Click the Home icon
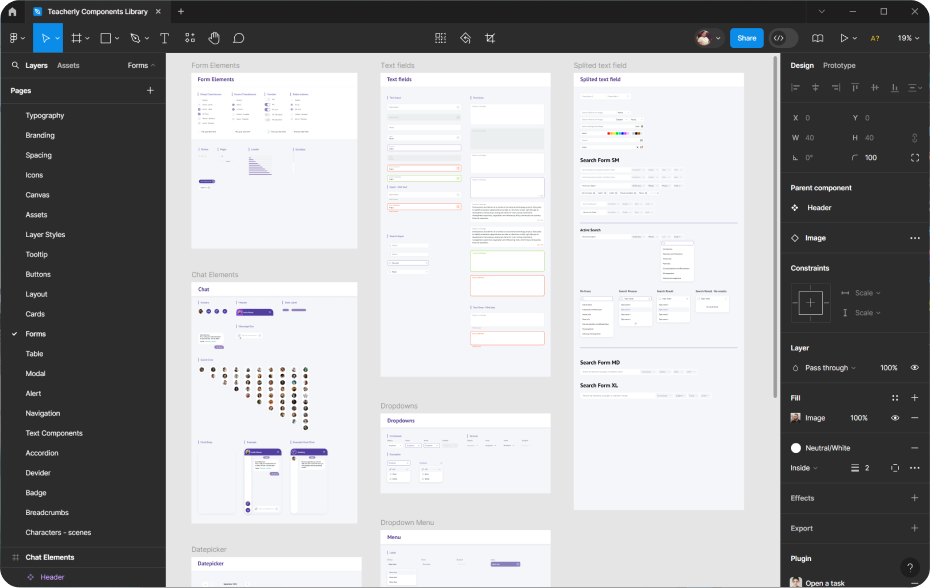 (12, 11)
